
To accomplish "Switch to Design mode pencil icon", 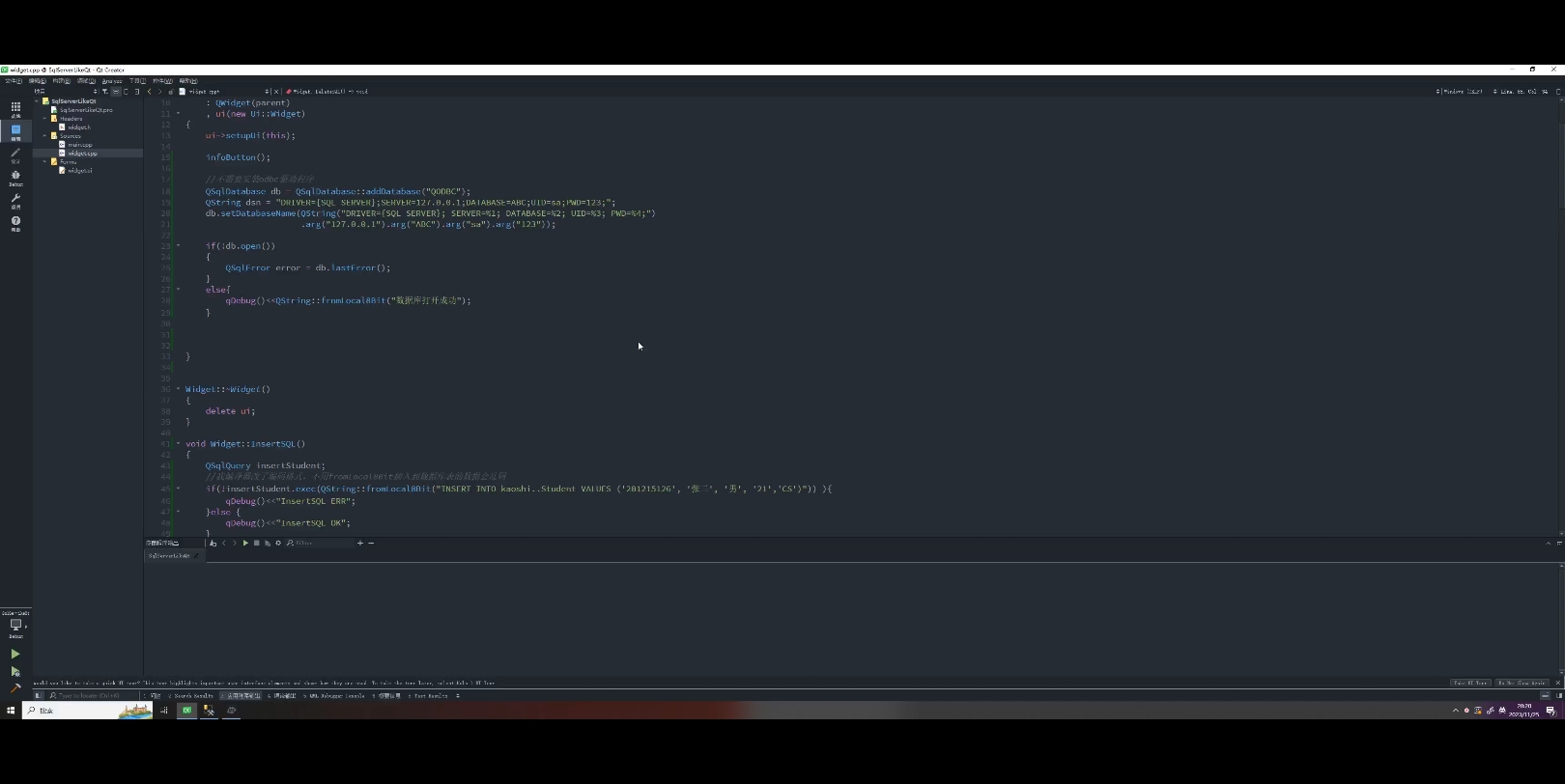I will 15,153.
